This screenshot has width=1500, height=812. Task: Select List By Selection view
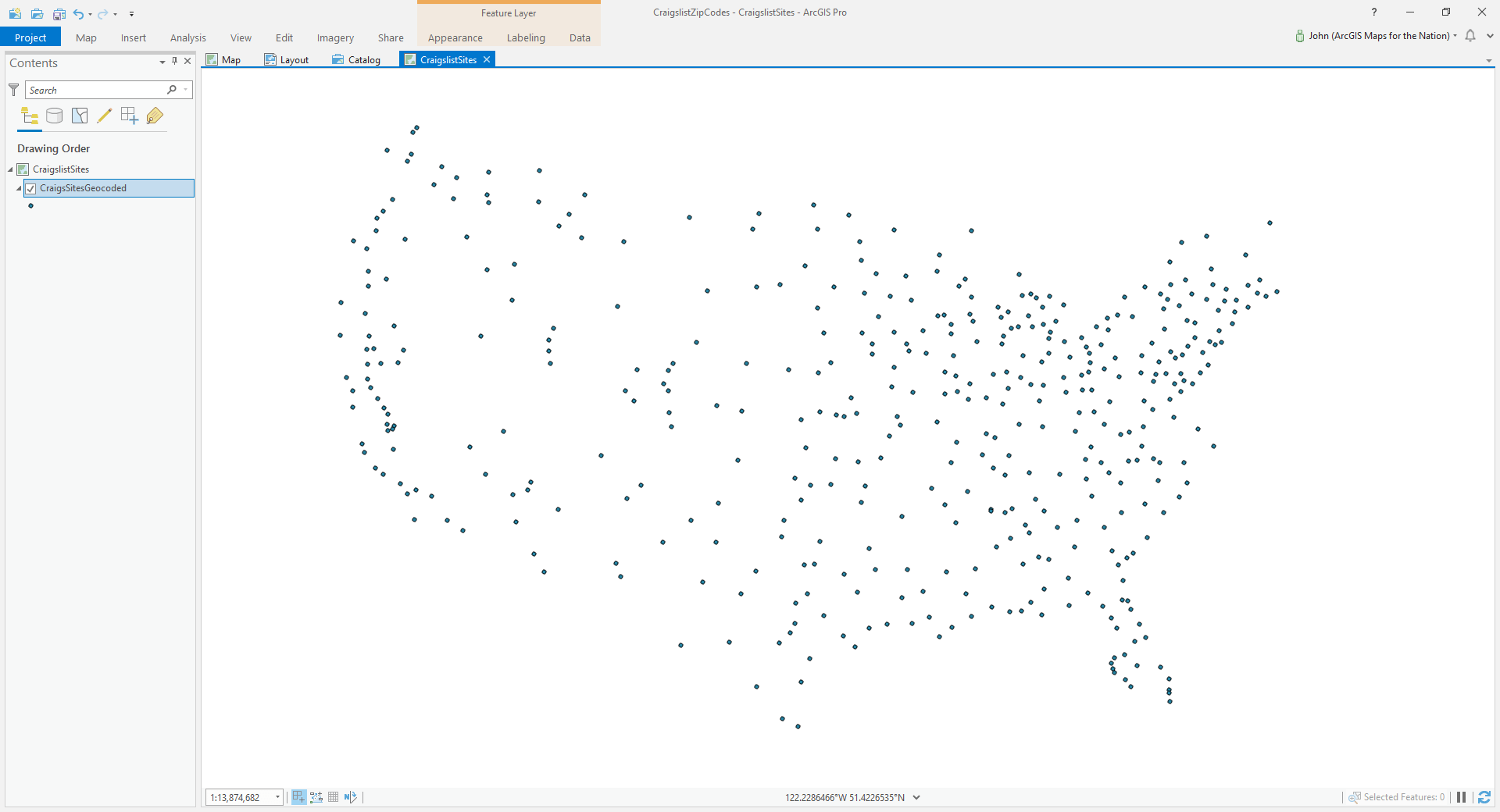click(x=80, y=116)
